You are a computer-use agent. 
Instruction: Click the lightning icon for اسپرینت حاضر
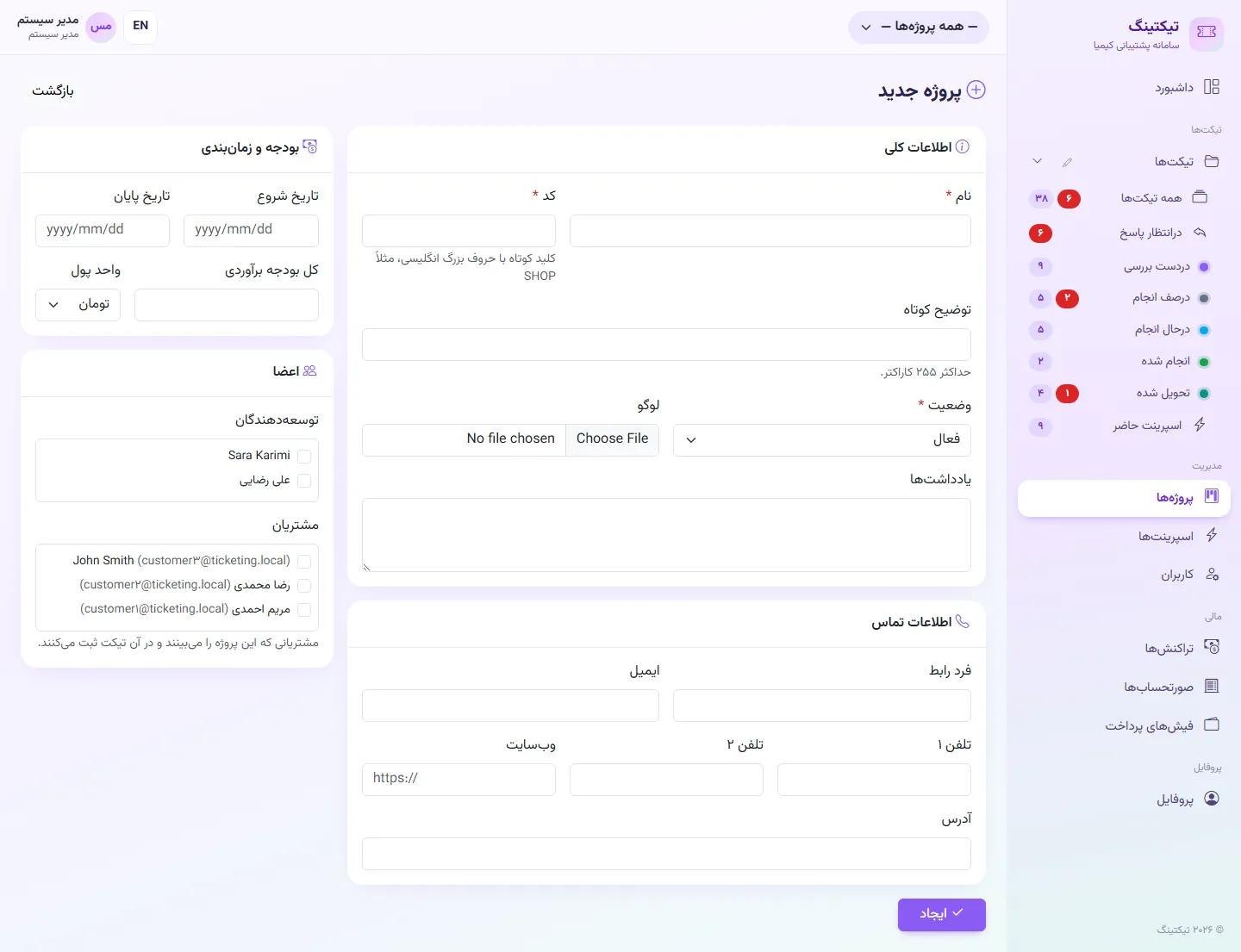point(1200,425)
